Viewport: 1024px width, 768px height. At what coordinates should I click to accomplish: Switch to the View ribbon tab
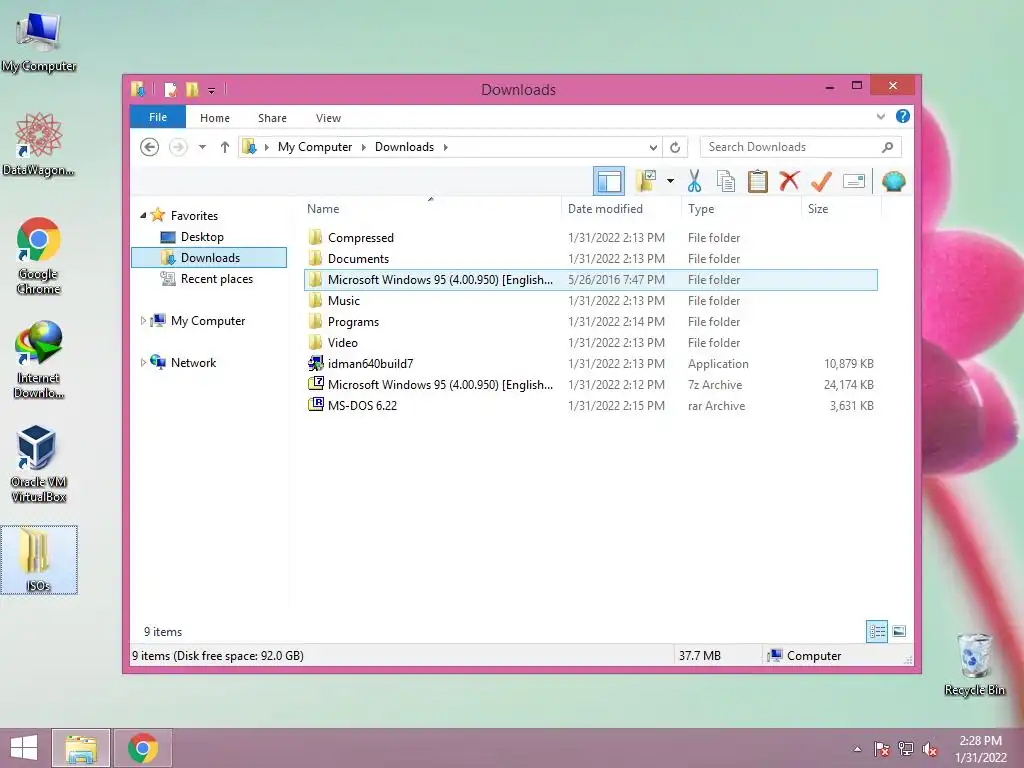(328, 118)
